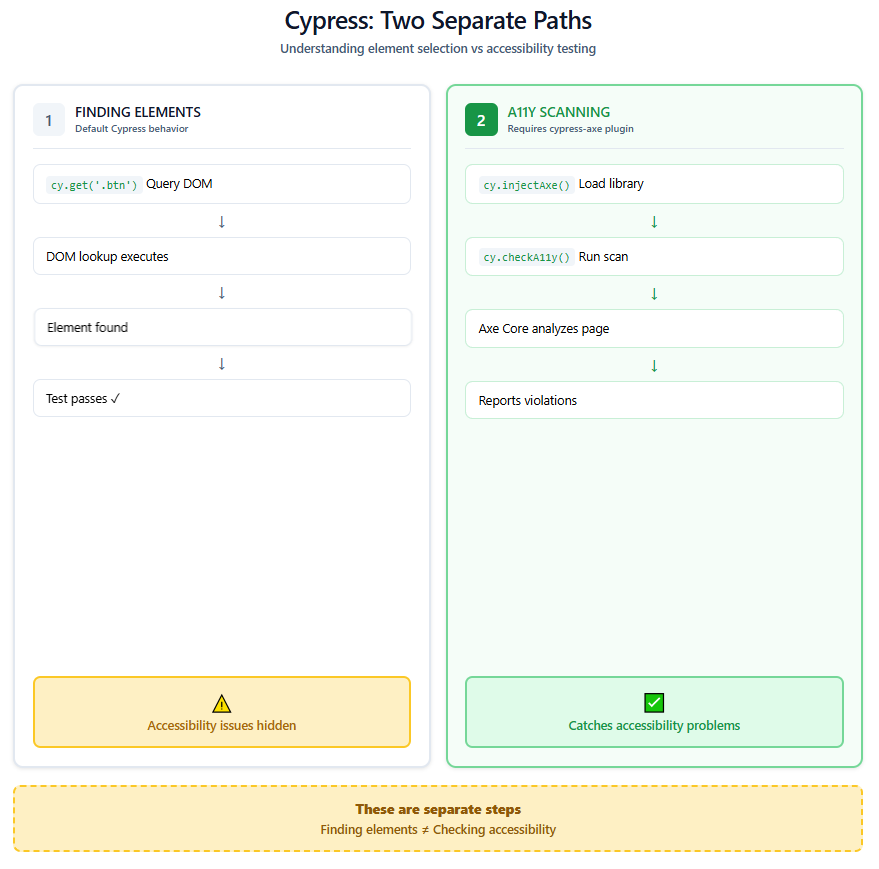Click the cy.checkA11y() code snippet
The width and height of the screenshot is (879, 869).
pyautogui.click(x=526, y=257)
